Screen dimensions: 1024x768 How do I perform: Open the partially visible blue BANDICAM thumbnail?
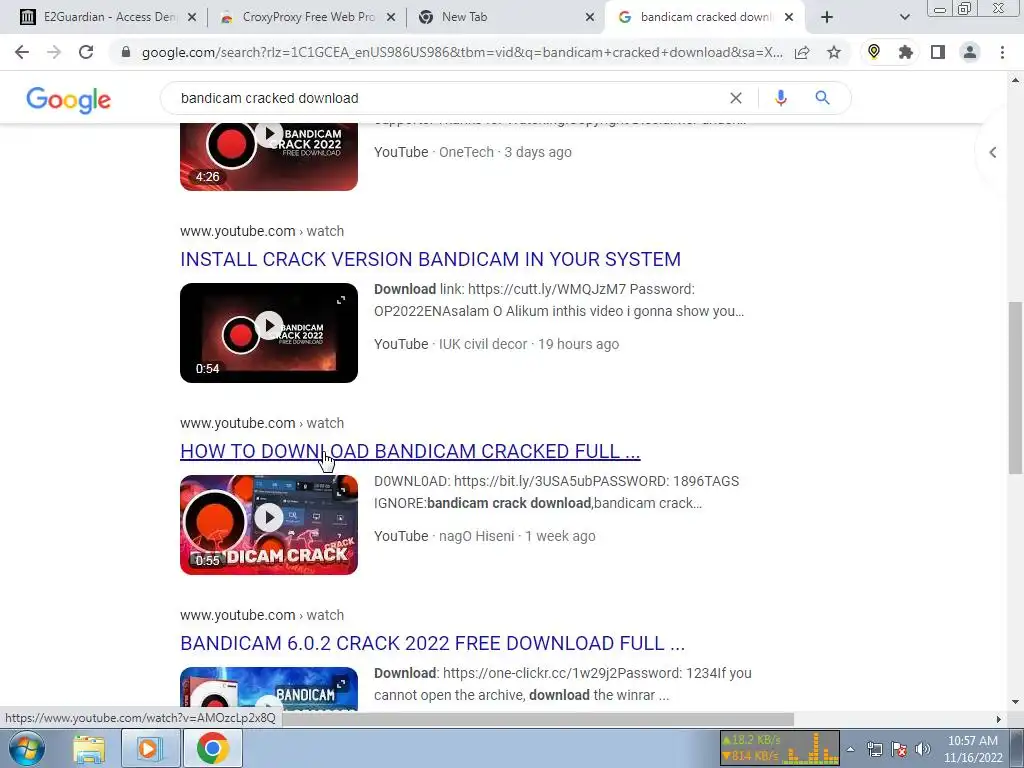point(269,689)
